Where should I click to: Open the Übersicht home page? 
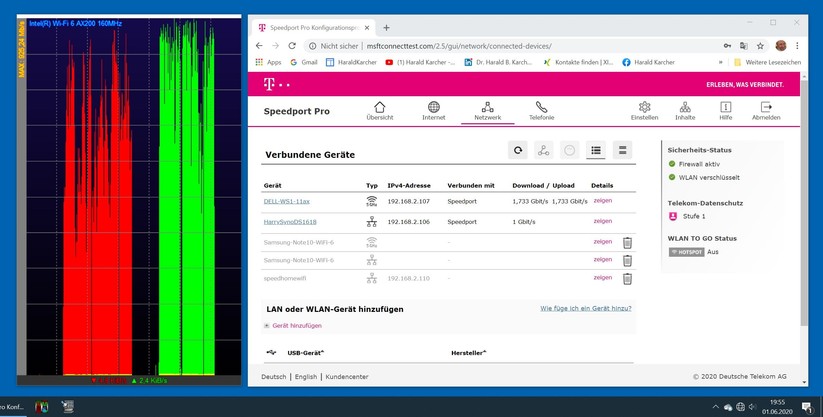tap(379, 111)
